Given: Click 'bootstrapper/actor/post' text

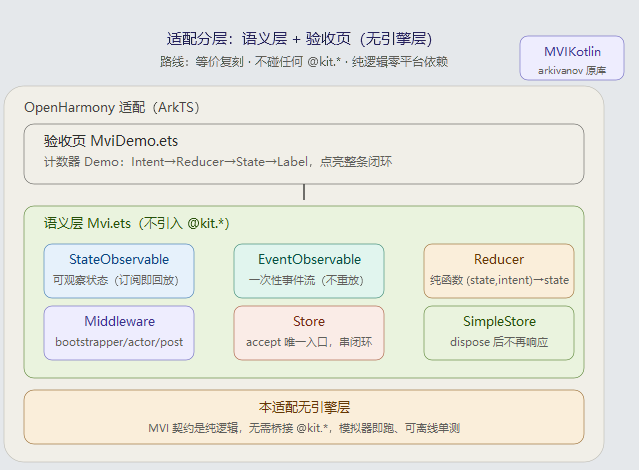Looking at the screenshot, I should tap(119, 342).
